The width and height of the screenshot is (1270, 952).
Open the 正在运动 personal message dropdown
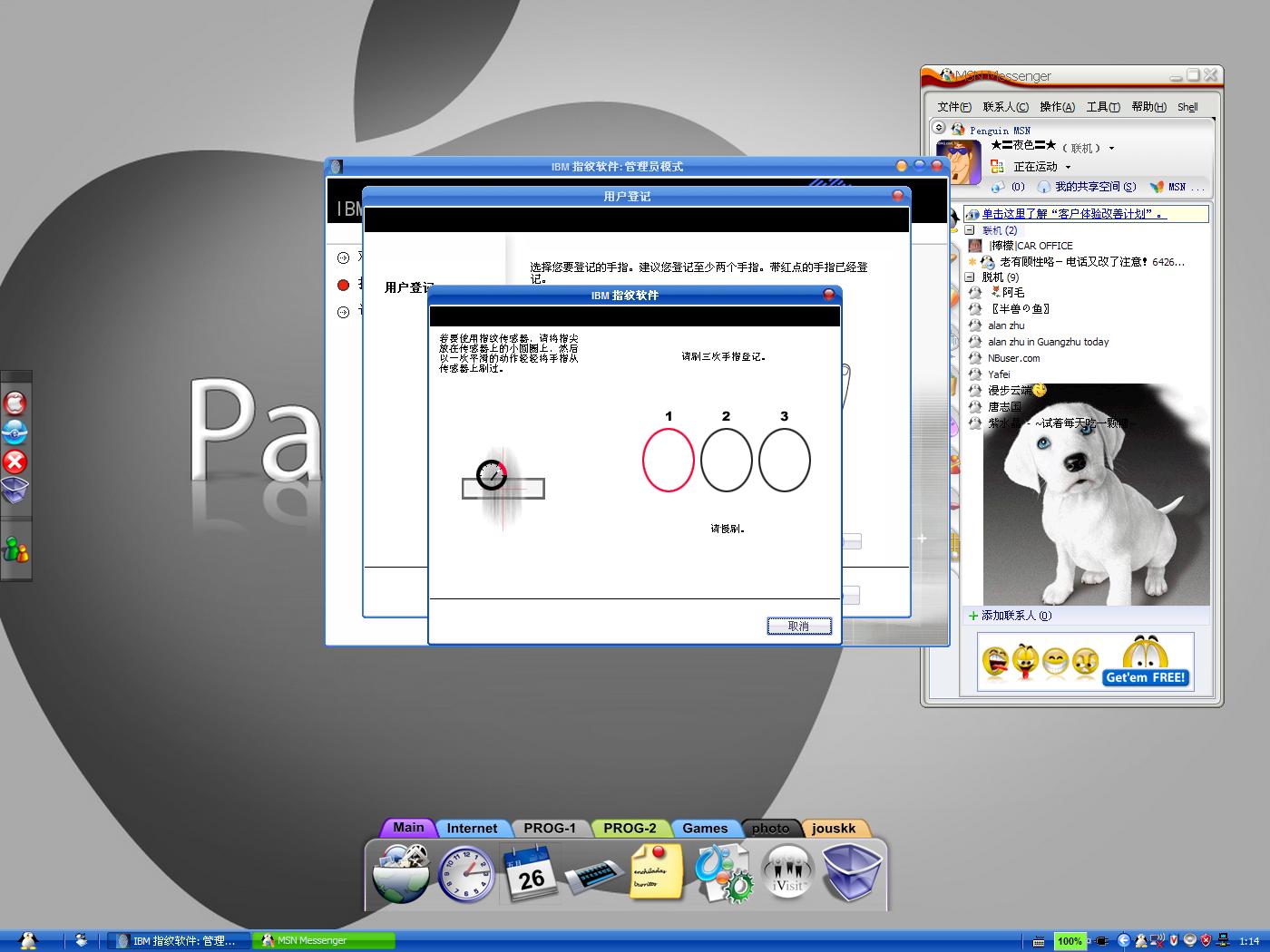[1068, 168]
